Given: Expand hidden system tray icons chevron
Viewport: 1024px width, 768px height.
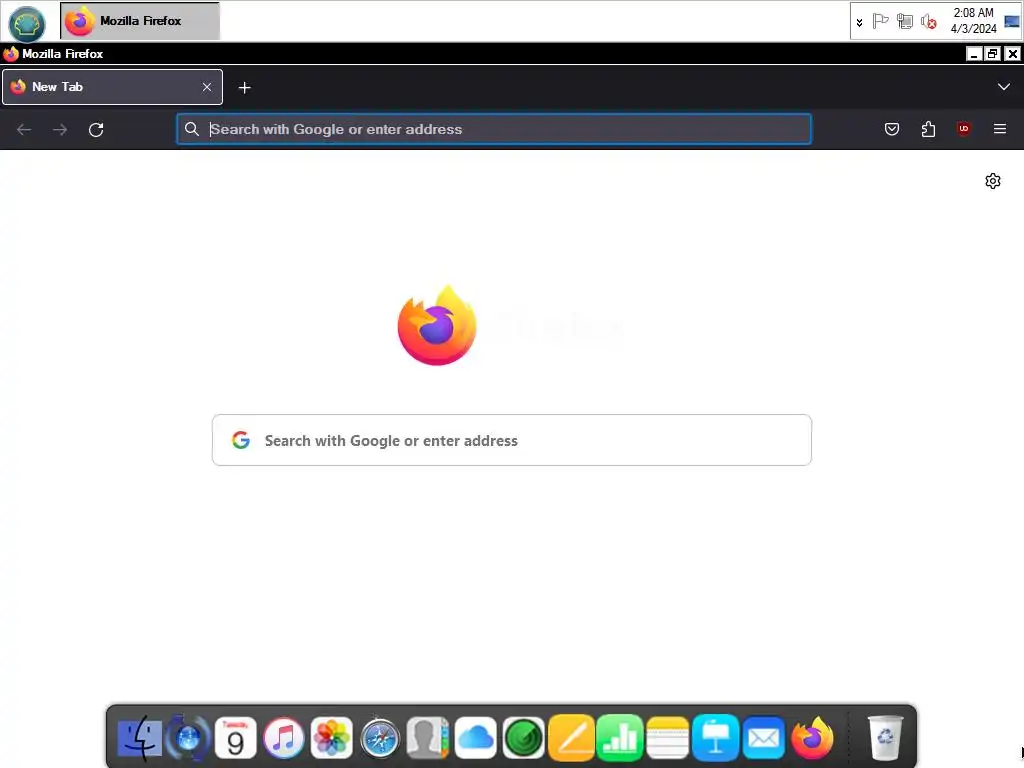Looking at the screenshot, I should 859,22.
